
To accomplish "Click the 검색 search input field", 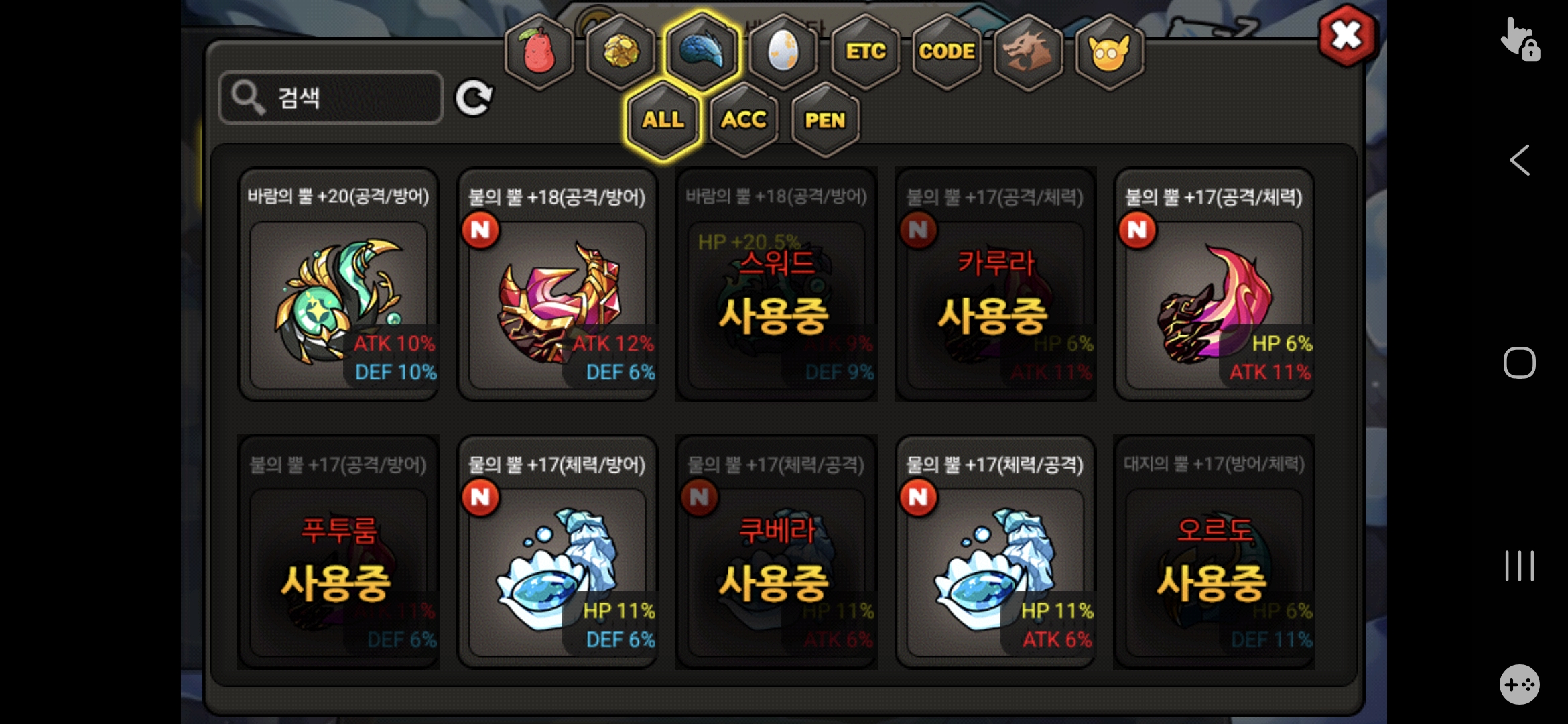I will [331, 98].
